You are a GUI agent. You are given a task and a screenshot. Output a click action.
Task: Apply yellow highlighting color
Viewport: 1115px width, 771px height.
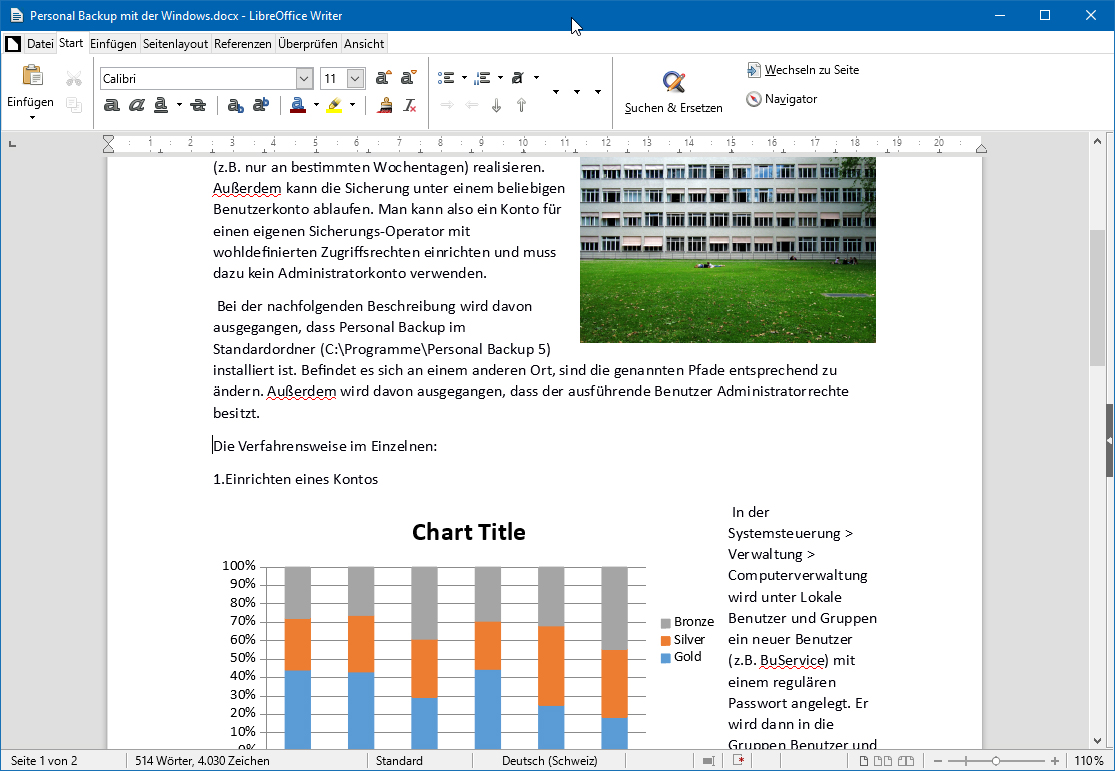pos(334,105)
